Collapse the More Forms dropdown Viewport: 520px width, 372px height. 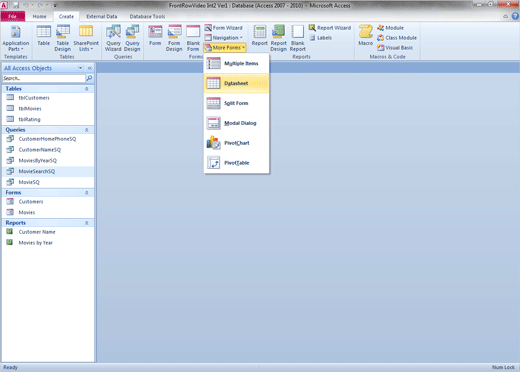coord(225,48)
